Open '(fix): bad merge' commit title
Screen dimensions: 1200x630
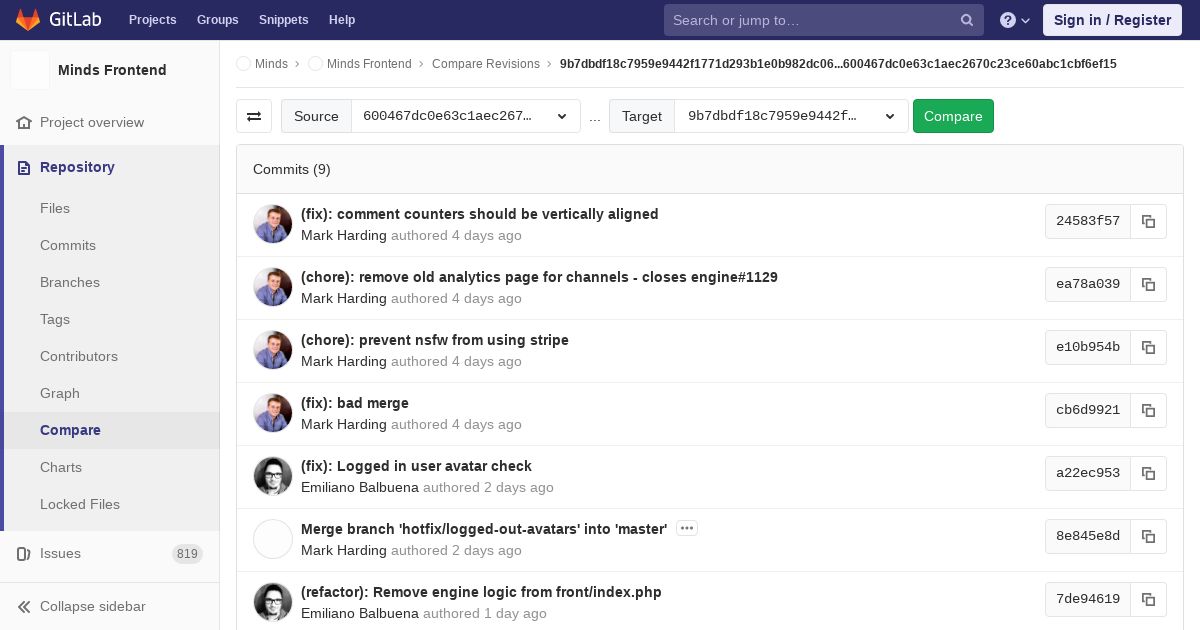[355, 403]
